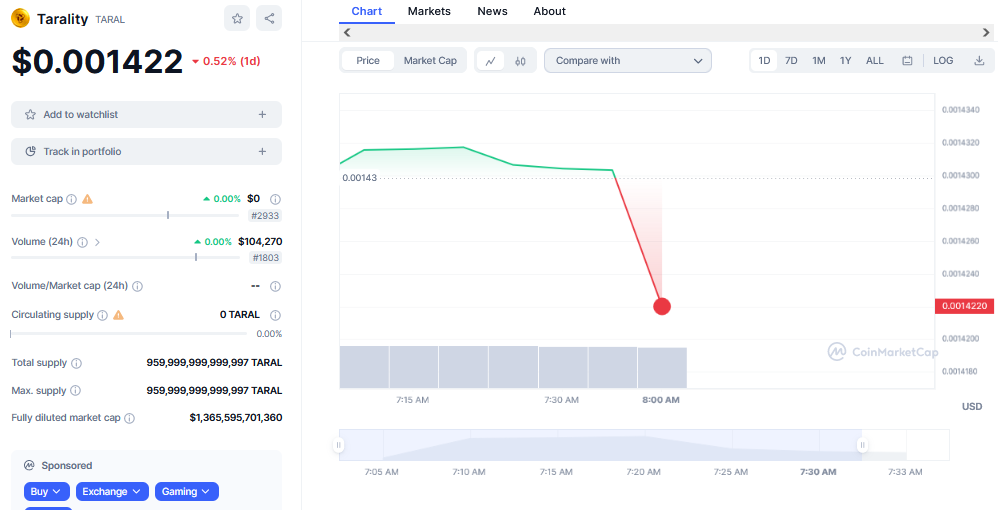Click right handle of chart range slider
The width and height of the screenshot is (998, 510).
(862, 445)
